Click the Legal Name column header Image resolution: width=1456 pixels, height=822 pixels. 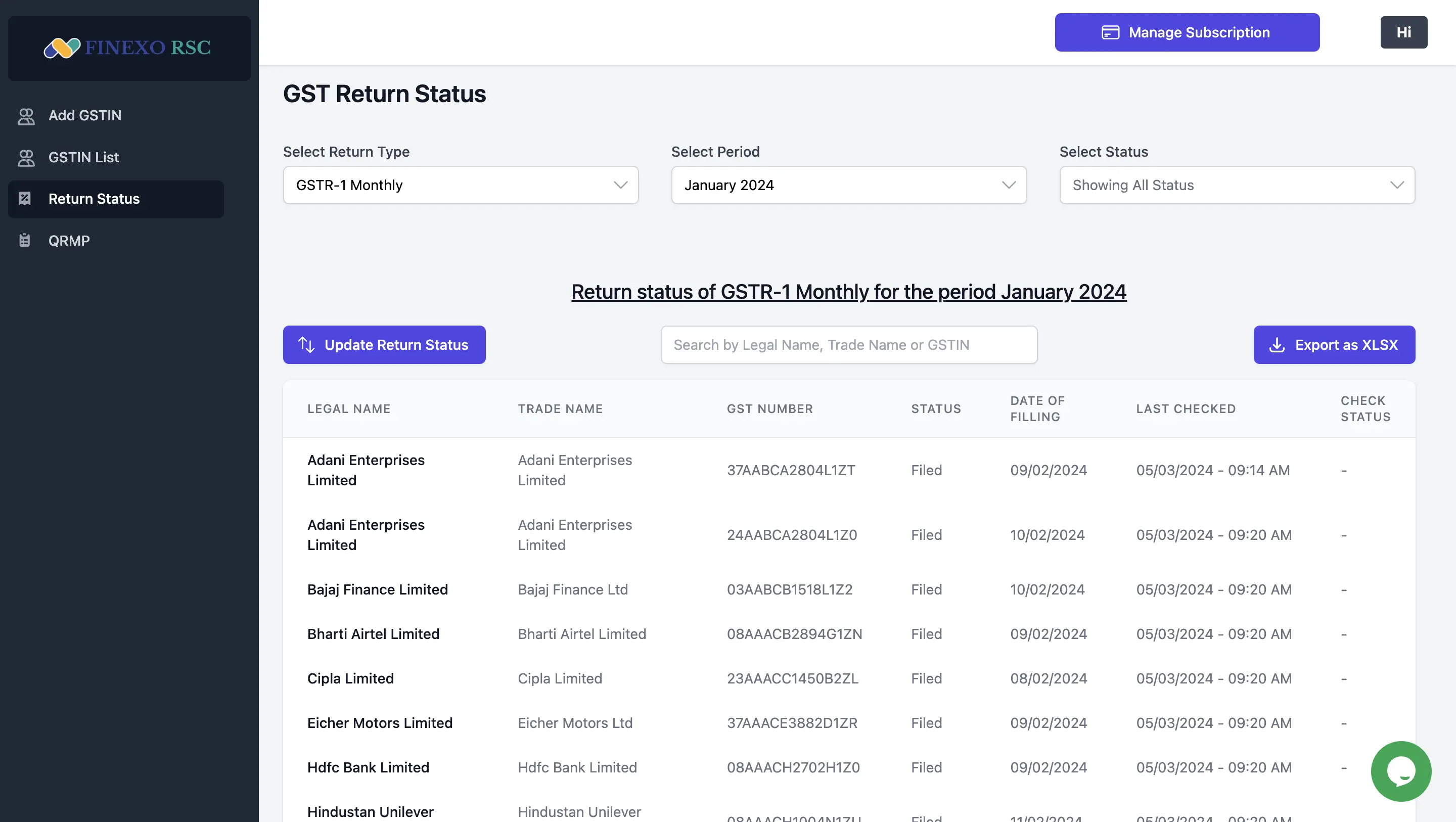pyautogui.click(x=349, y=409)
